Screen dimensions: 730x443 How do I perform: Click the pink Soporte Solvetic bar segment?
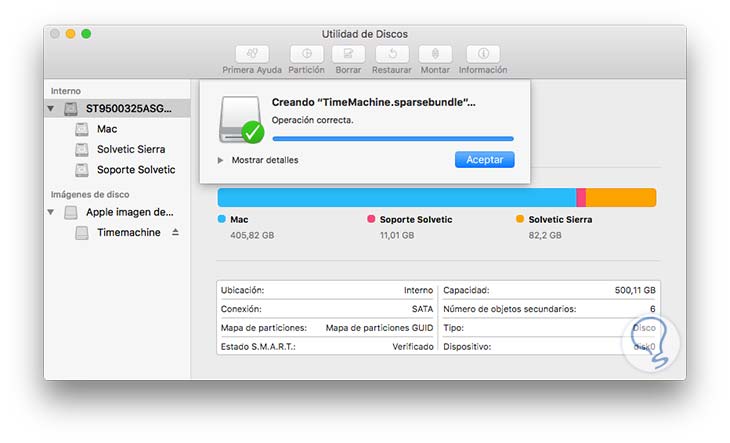point(581,197)
